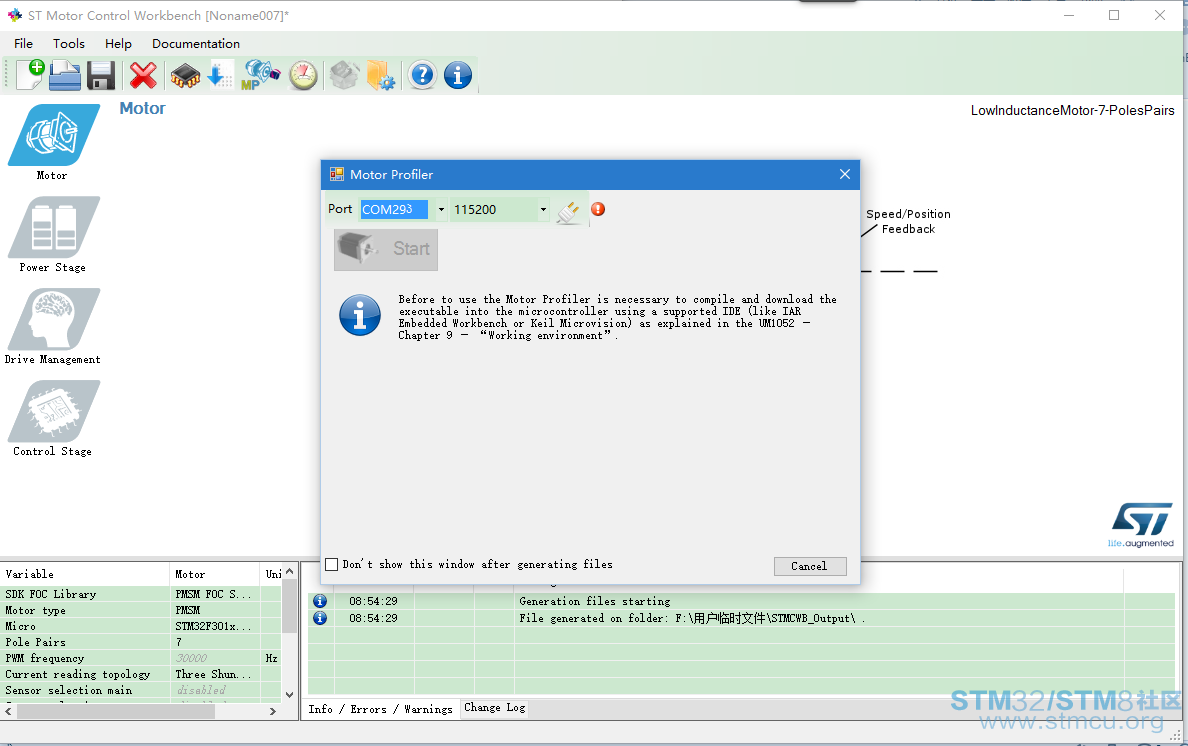Click the 'File generated on folder' log message
The height and width of the screenshot is (746, 1188).
pyautogui.click(x=691, y=618)
